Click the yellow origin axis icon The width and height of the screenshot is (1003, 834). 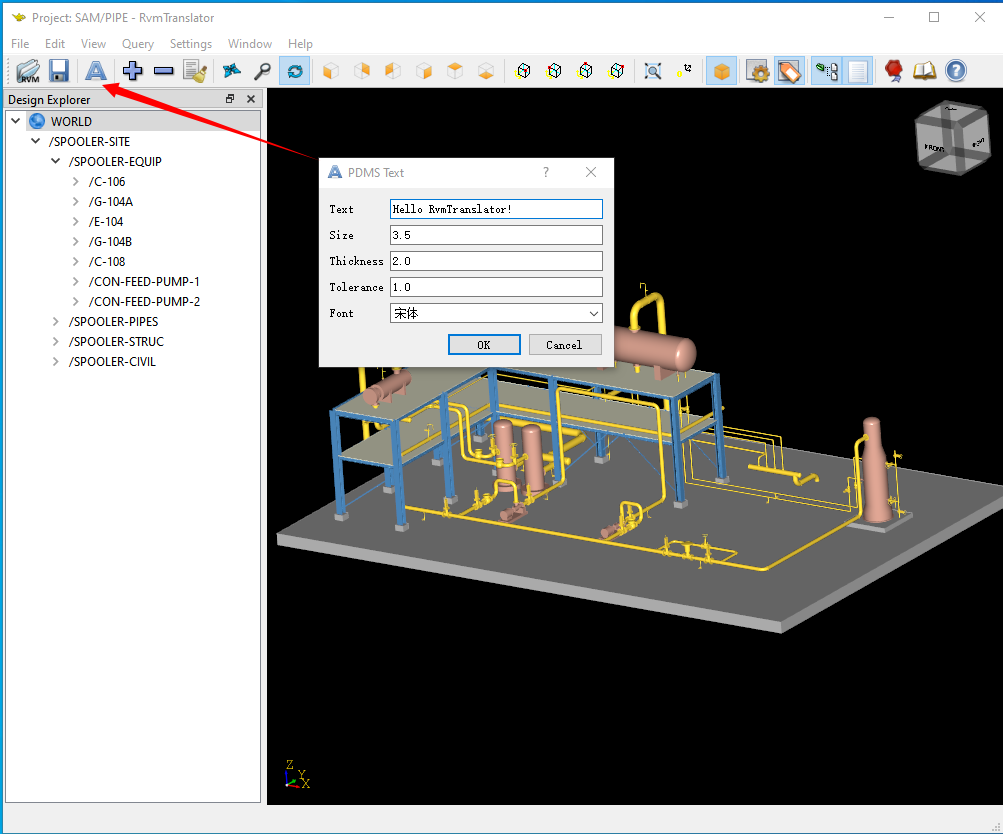pos(684,71)
